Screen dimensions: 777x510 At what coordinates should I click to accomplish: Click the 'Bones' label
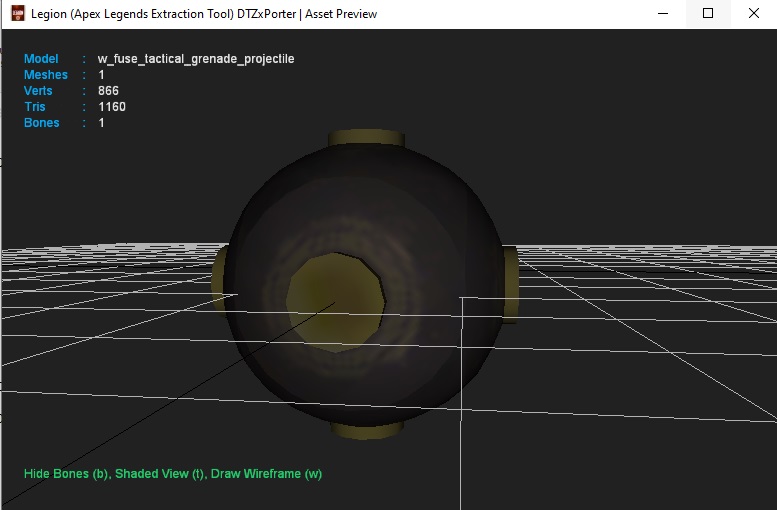coord(42,122)
